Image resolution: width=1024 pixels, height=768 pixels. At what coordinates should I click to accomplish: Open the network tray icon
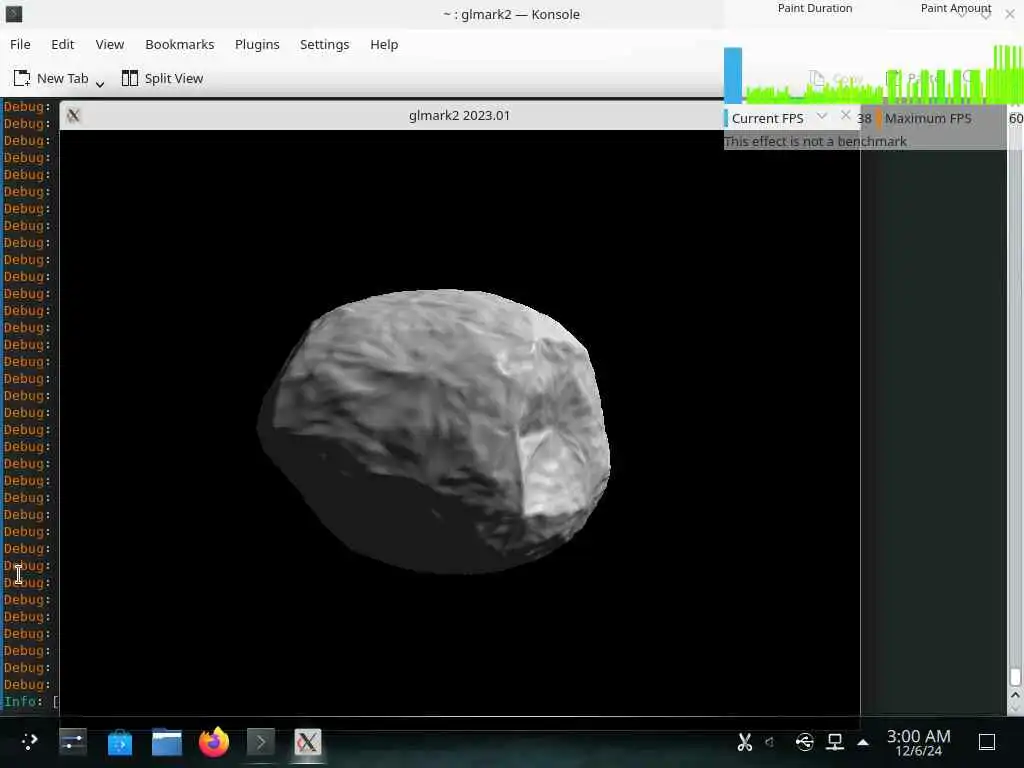click(x=835, y=742)
